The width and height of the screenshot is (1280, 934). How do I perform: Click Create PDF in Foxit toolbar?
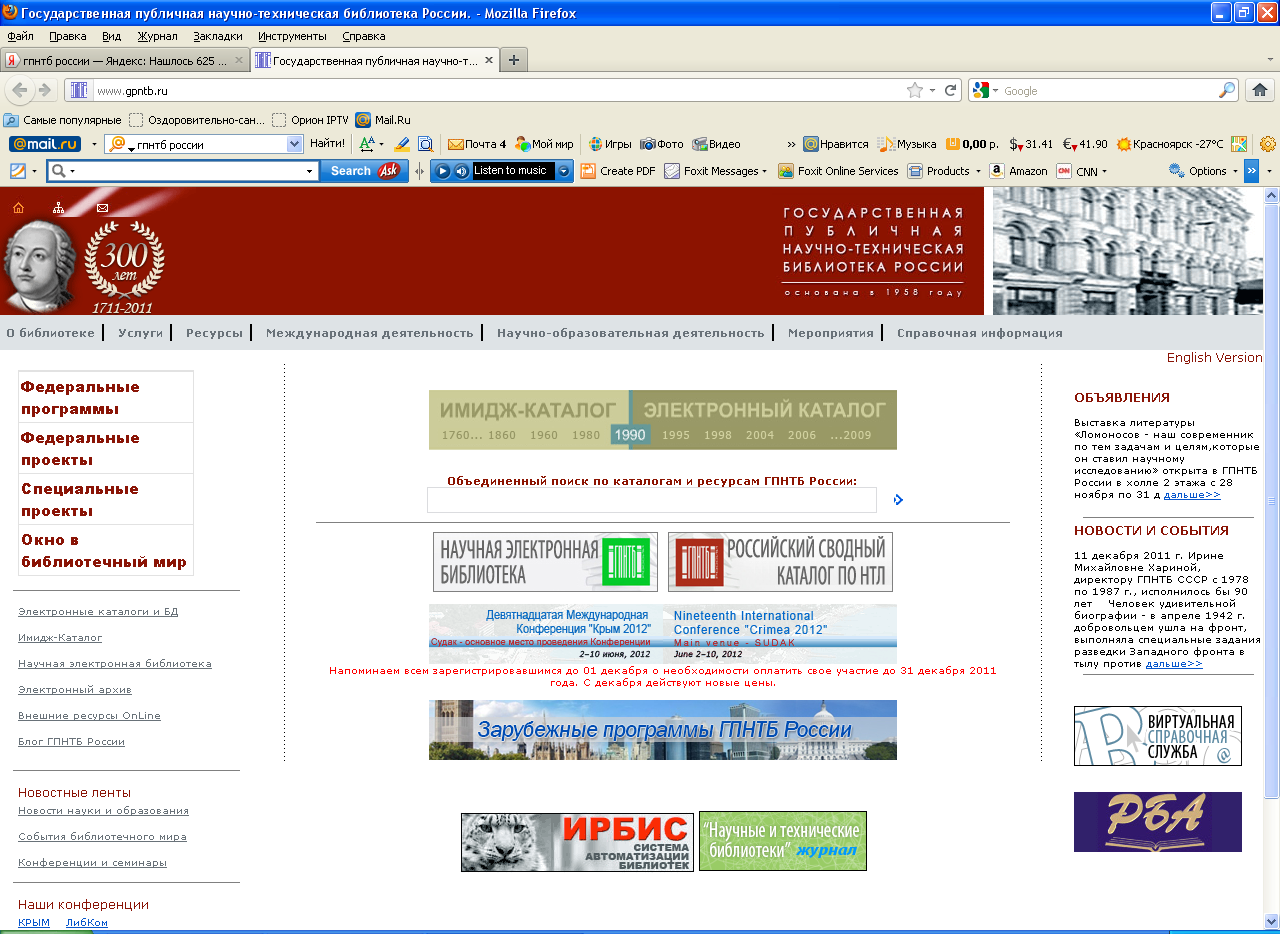click(618, 171)
